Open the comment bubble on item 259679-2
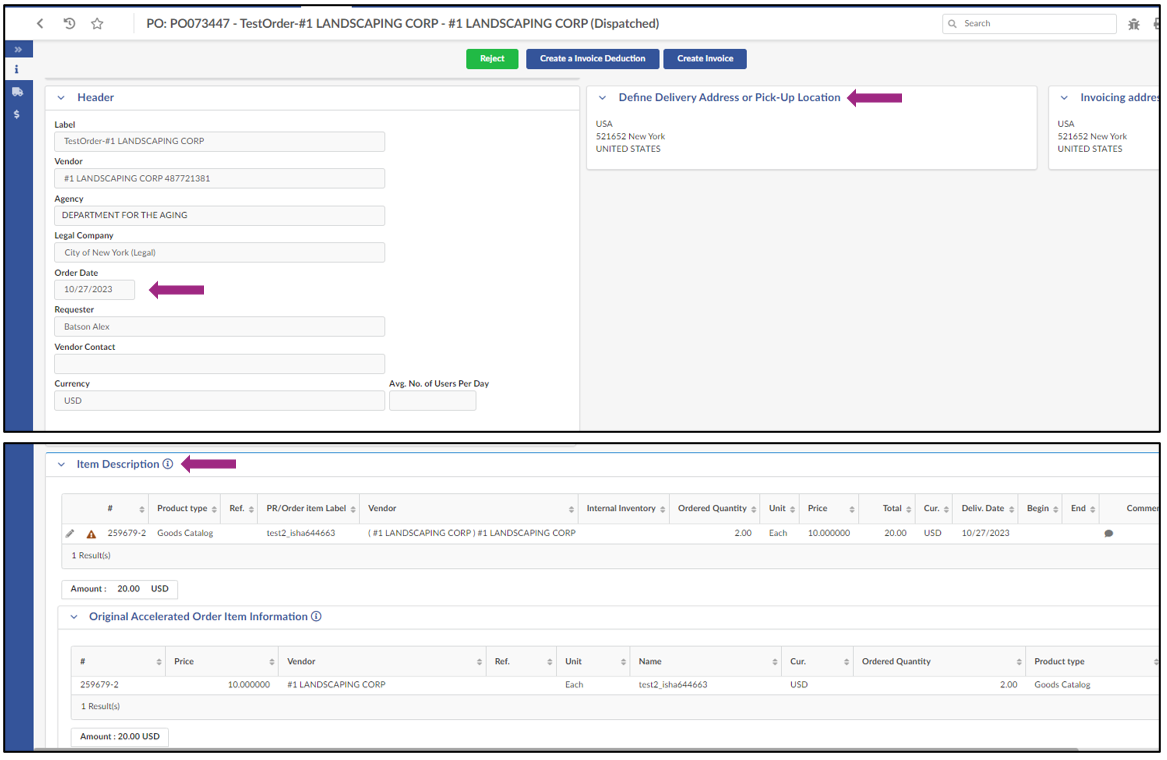The height and width of the screenshot is (760, 1167). click(1109, 533)
